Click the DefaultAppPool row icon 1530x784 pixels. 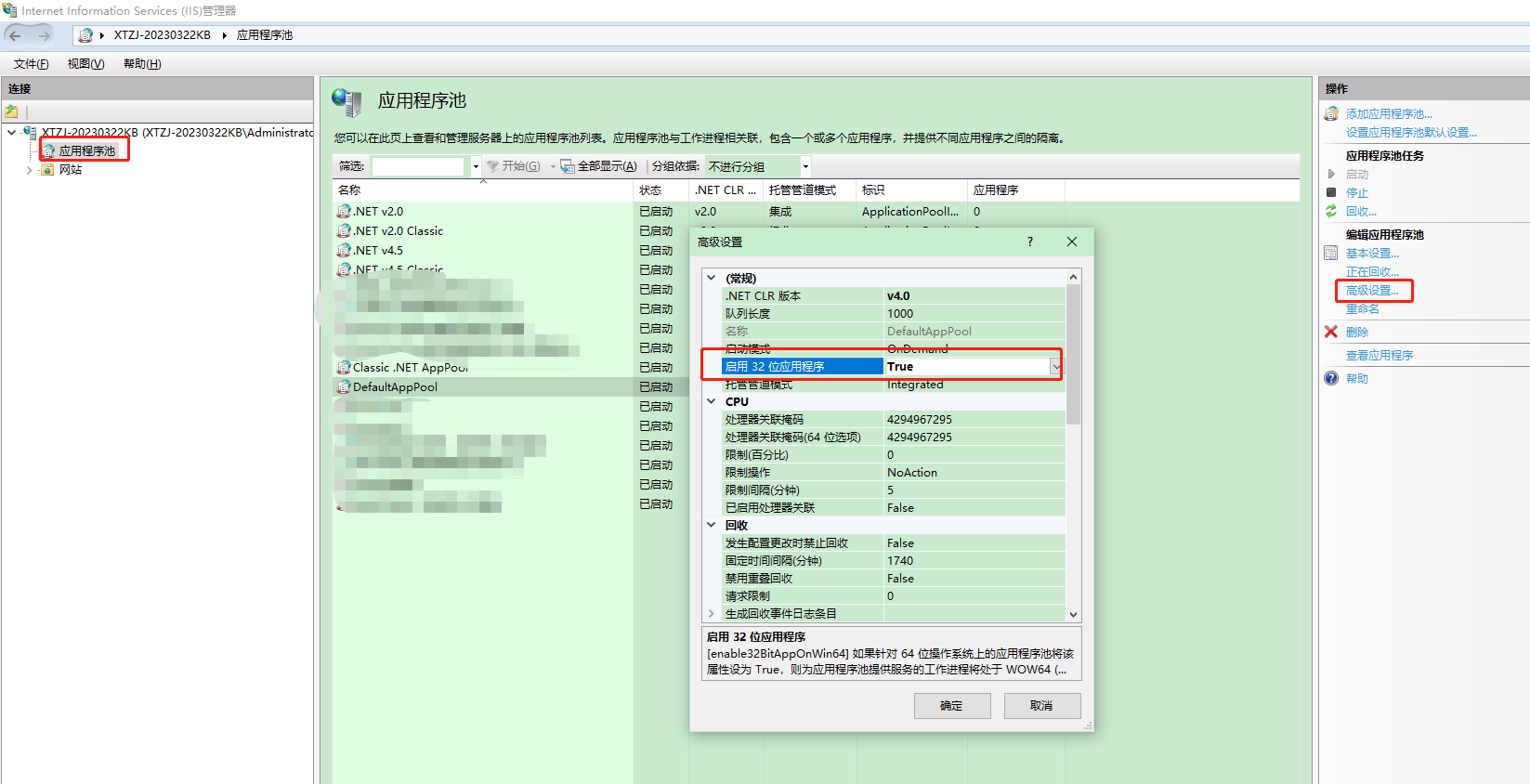344,387
